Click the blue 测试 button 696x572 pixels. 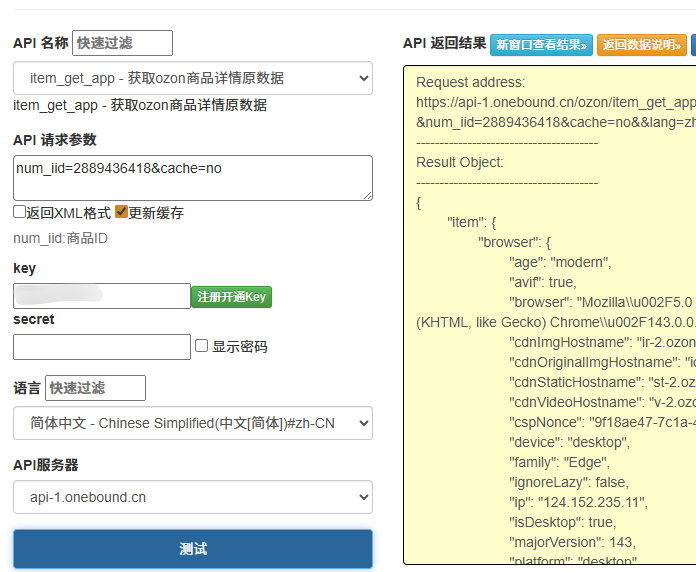coord(193,549)
